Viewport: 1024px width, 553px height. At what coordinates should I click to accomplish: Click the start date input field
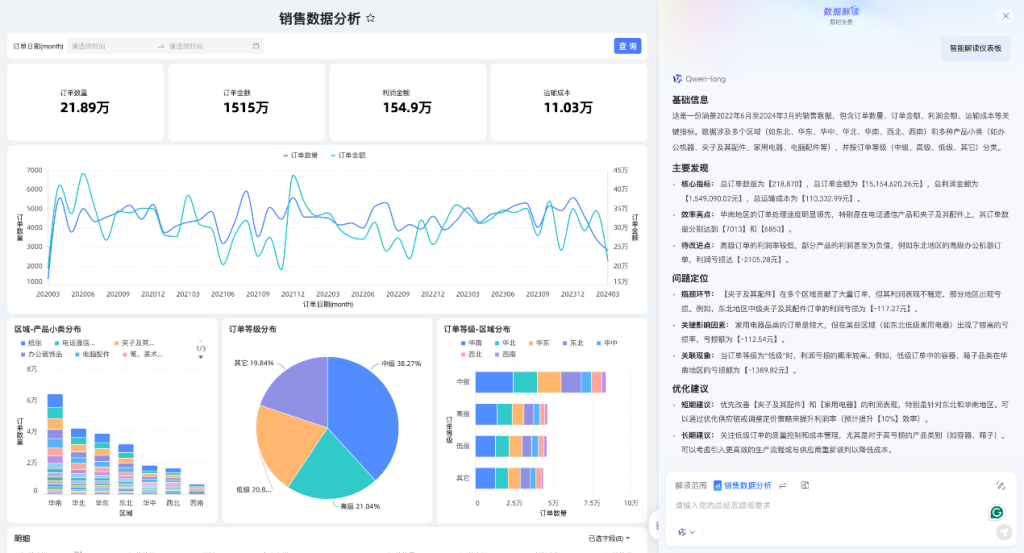click(x=110, y=46)
